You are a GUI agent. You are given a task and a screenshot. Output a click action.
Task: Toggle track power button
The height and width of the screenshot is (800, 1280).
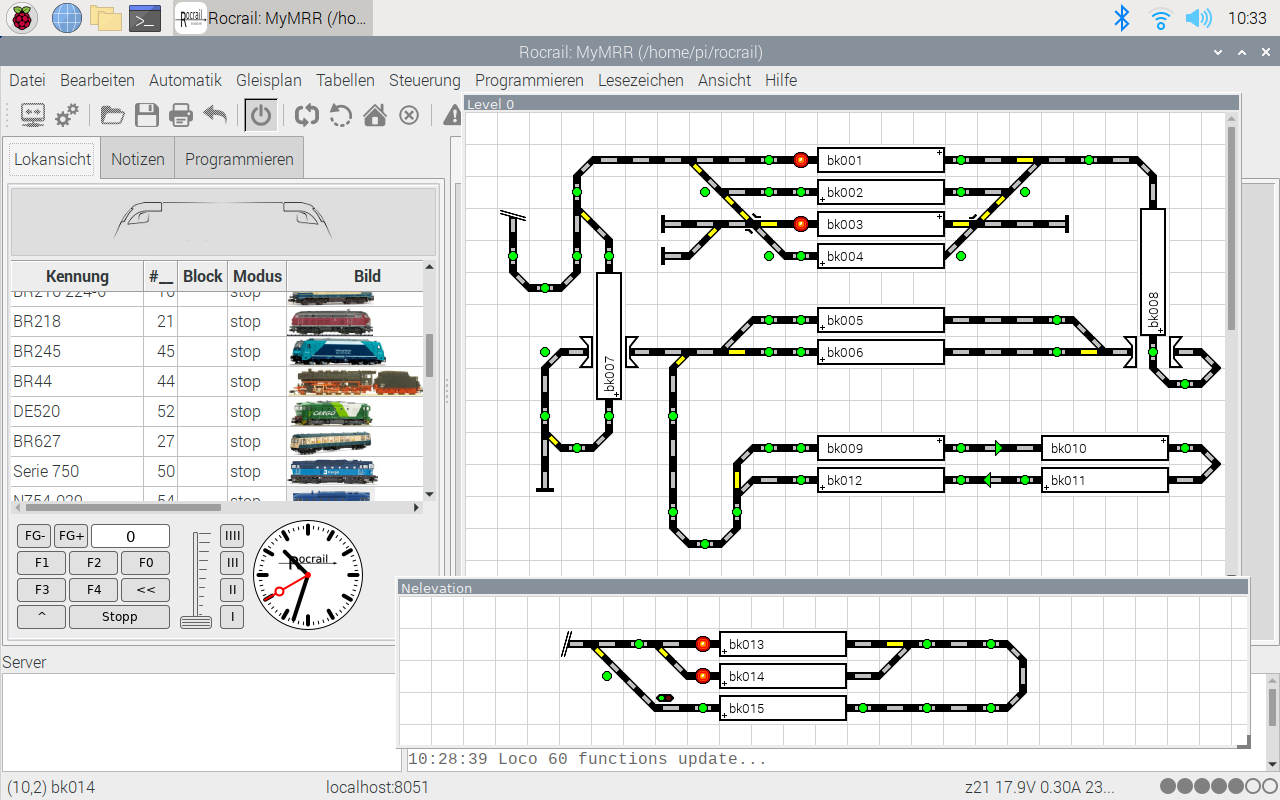pos(261,115)
